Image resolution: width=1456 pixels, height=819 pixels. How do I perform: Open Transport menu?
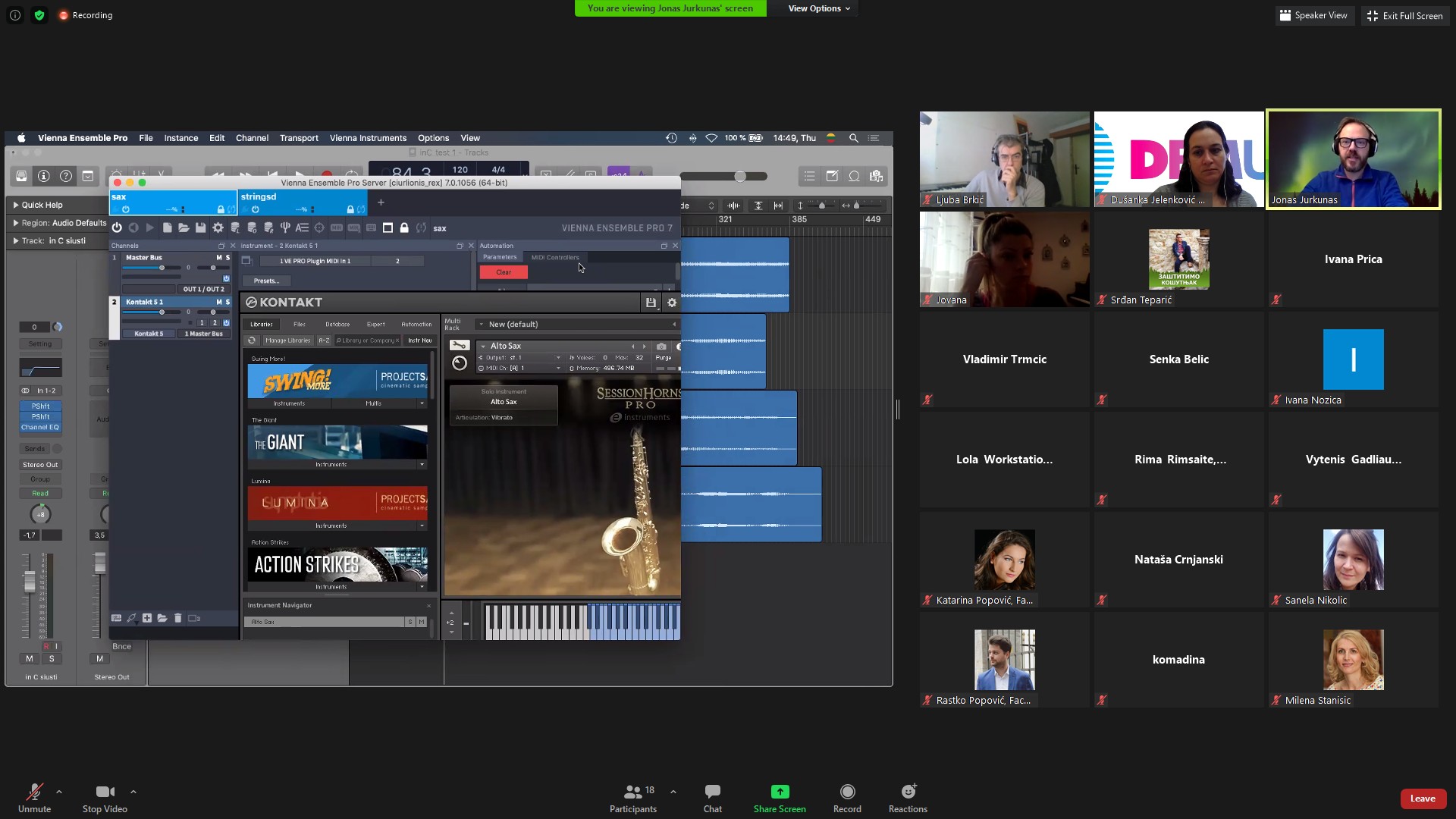299,138
